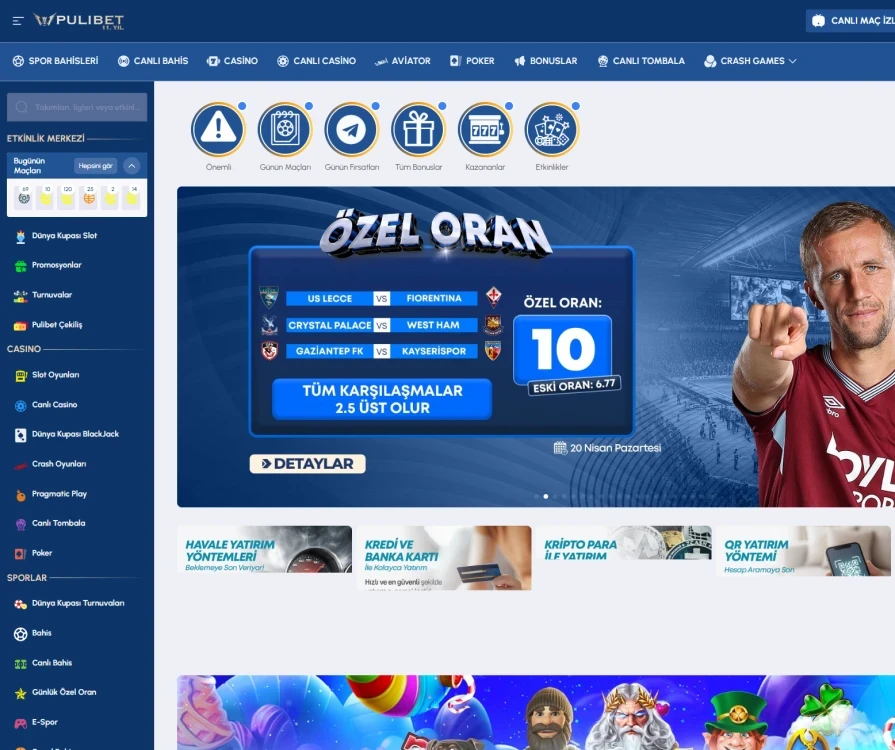Image resolution: width=895 pixels, height=750 pixels.
Task: Go to Bonuslar in top navigation
Action: 546,61
